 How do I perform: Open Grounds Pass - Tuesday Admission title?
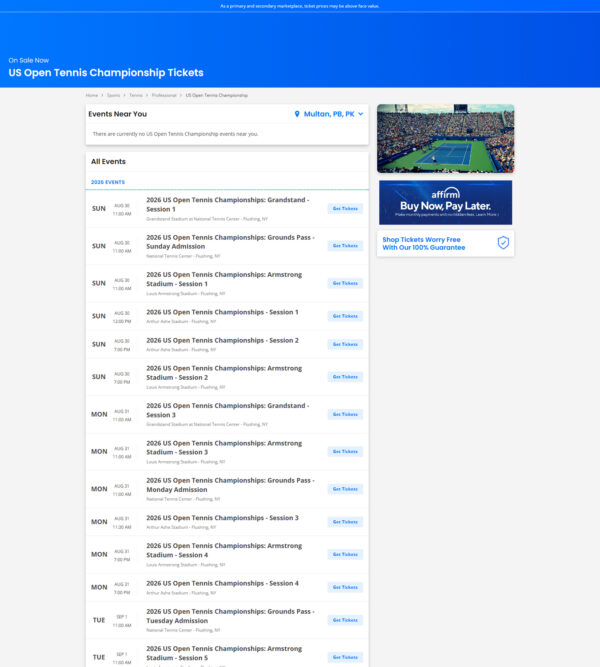(x=230, y=616)
